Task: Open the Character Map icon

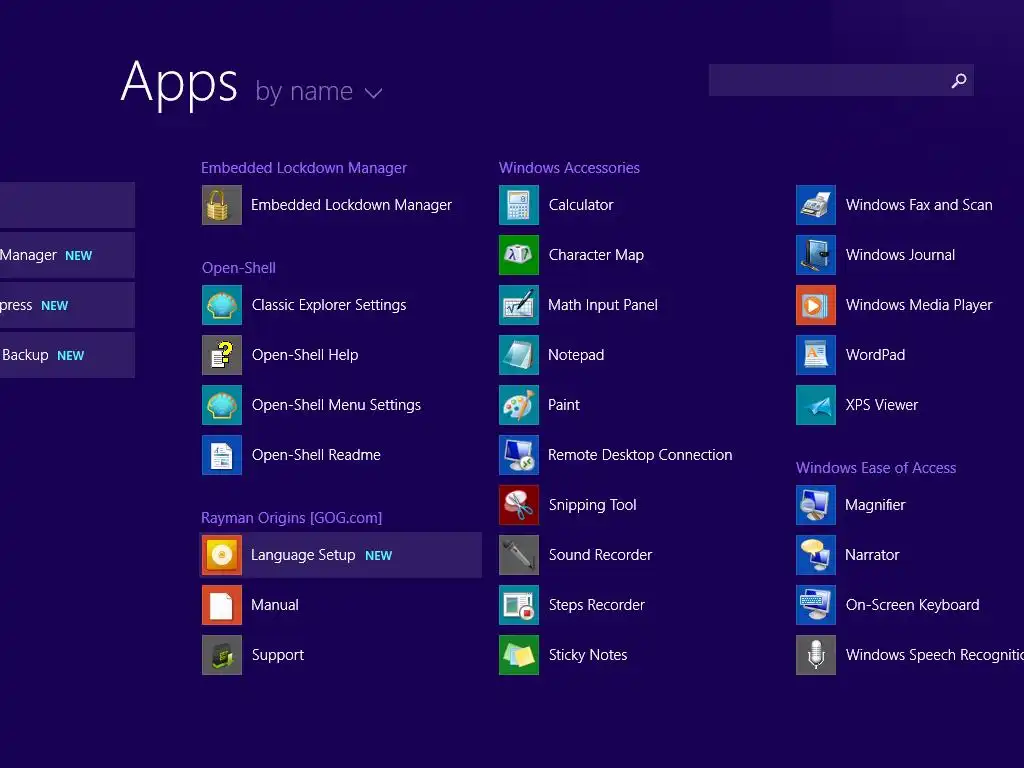Action: coord(519,255)
